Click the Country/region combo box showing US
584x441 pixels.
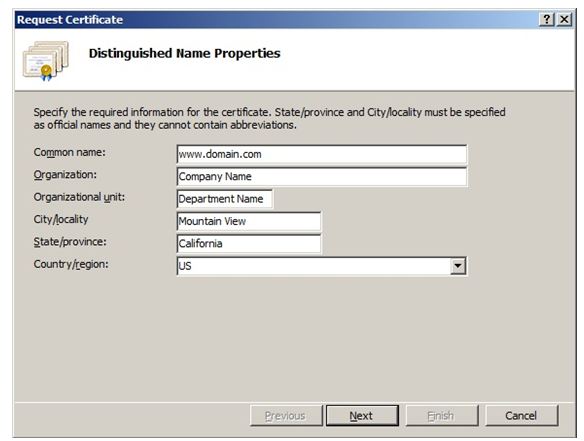click(x=321, y=266)
